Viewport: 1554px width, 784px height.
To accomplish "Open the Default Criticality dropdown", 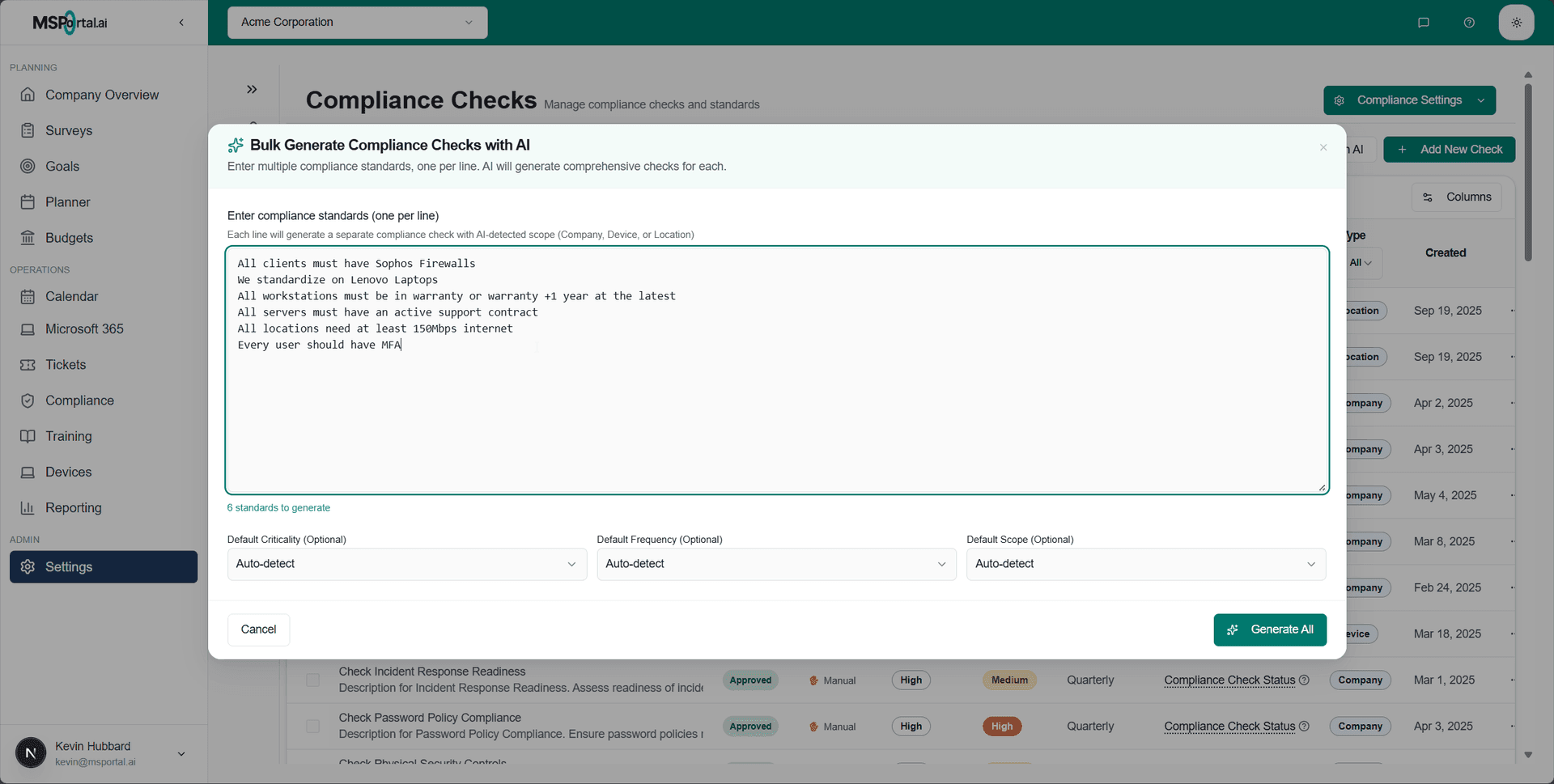I will [406, 564].
